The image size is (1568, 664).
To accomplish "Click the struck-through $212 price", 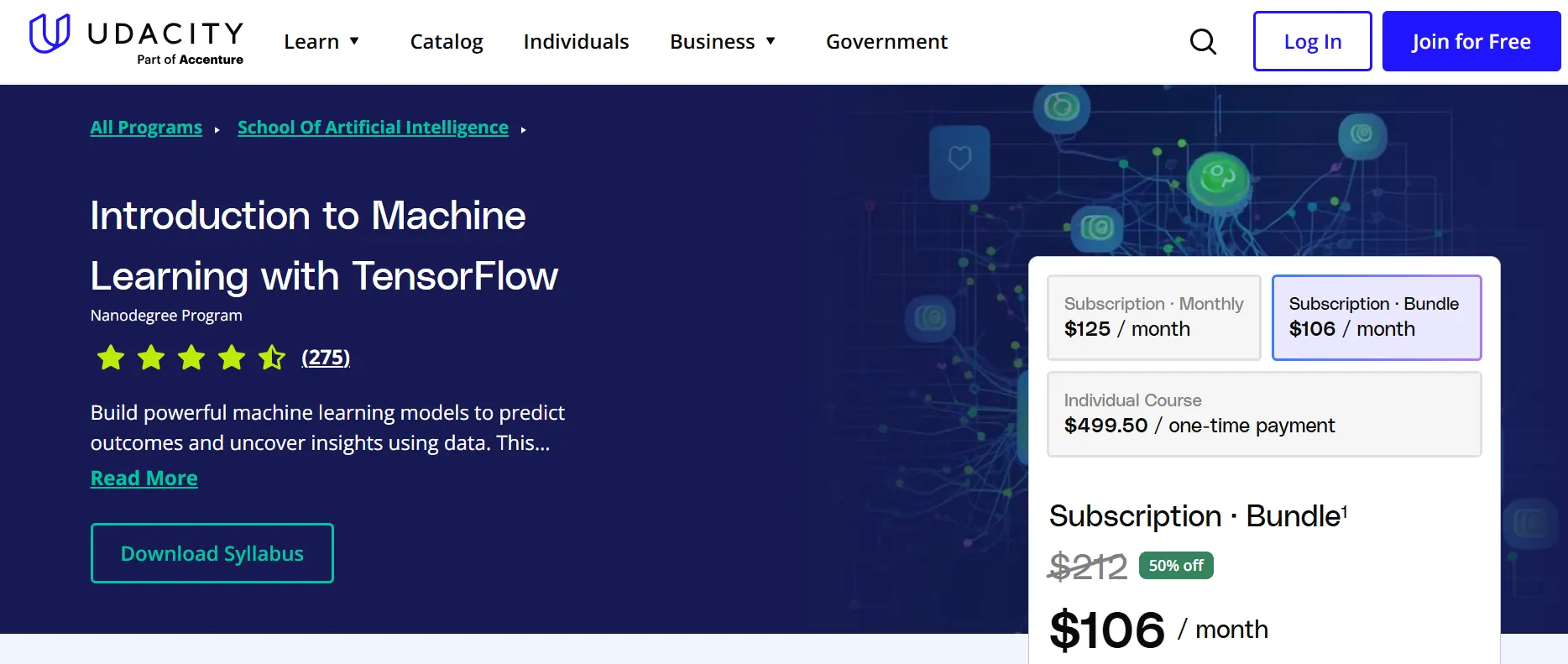I will pos(1088,567).
